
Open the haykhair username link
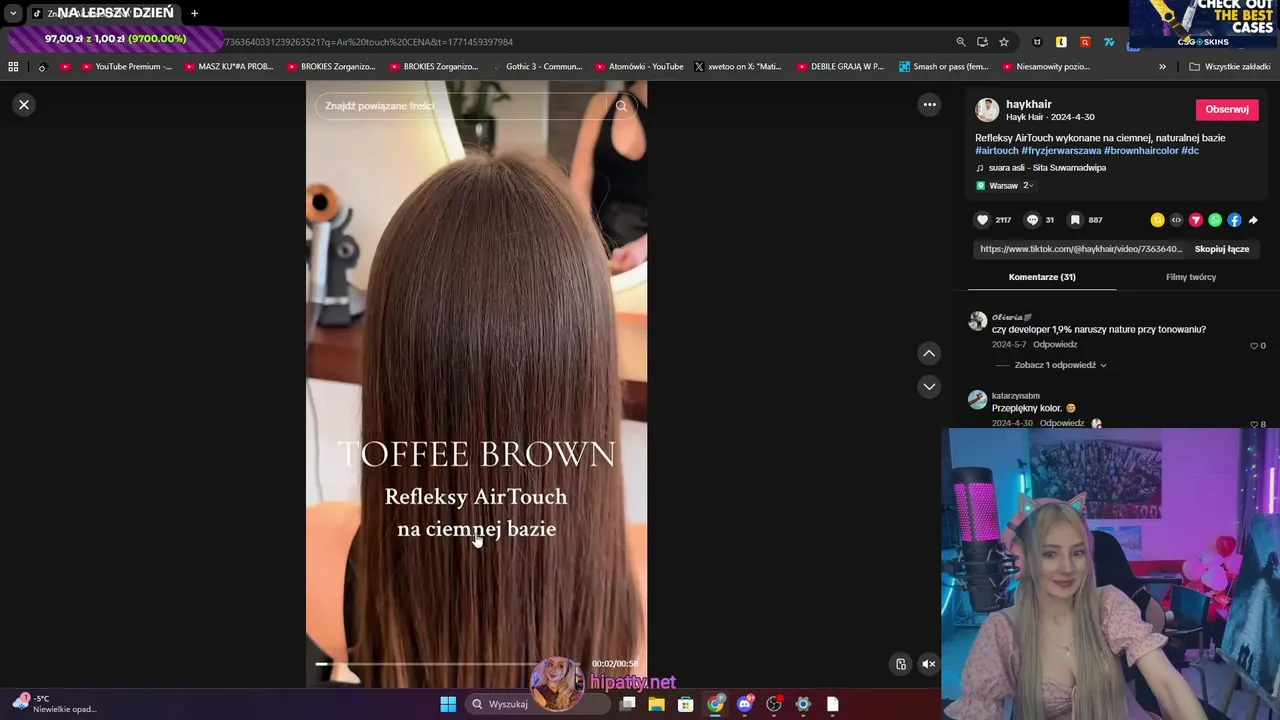click(x=1029, y=104)
